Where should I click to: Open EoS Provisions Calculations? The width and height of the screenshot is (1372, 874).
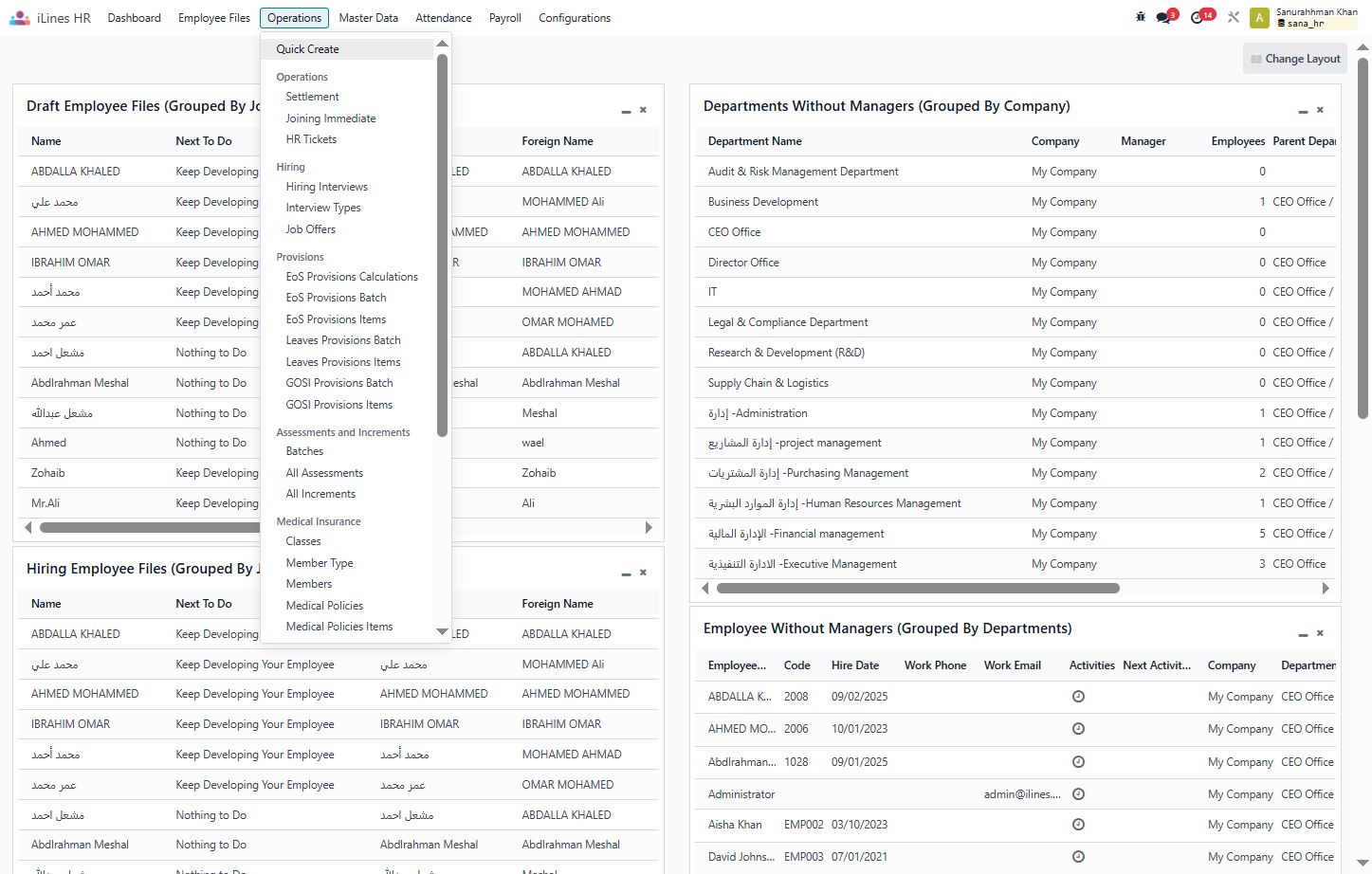tap(352, 277)
